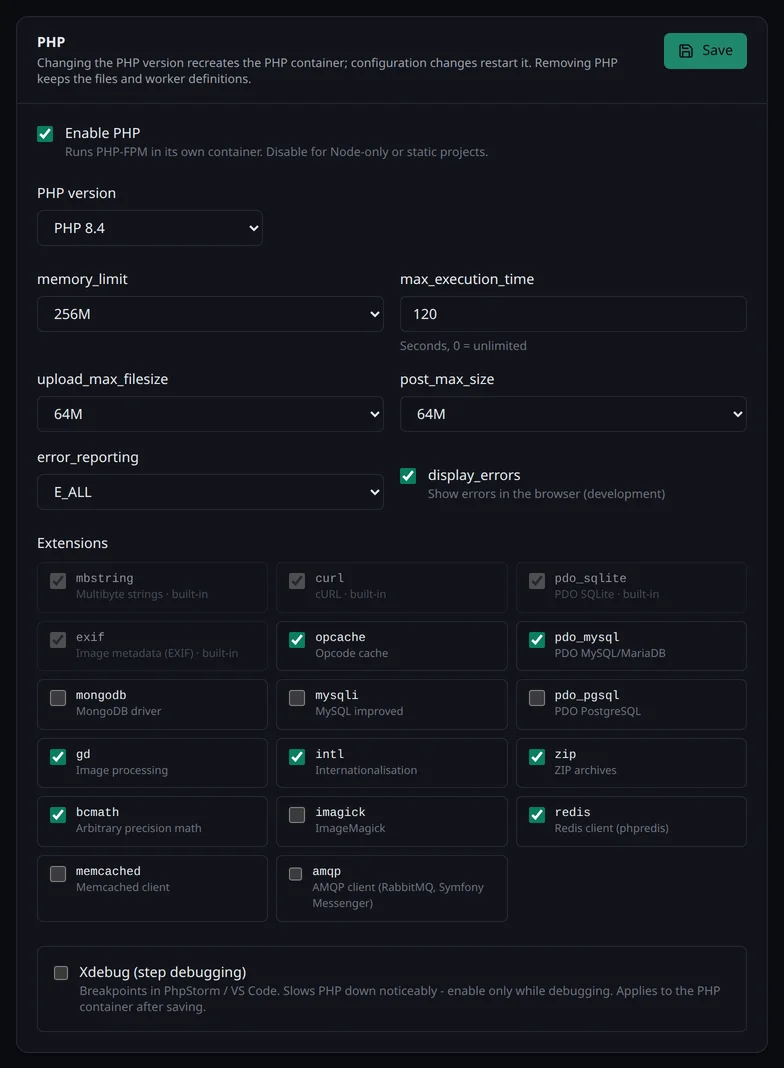The width and height of the screenshot is (784, 1068).
Task: Click the "Show errors in the browser (development)" text
Action: click(x=546, y=494)
